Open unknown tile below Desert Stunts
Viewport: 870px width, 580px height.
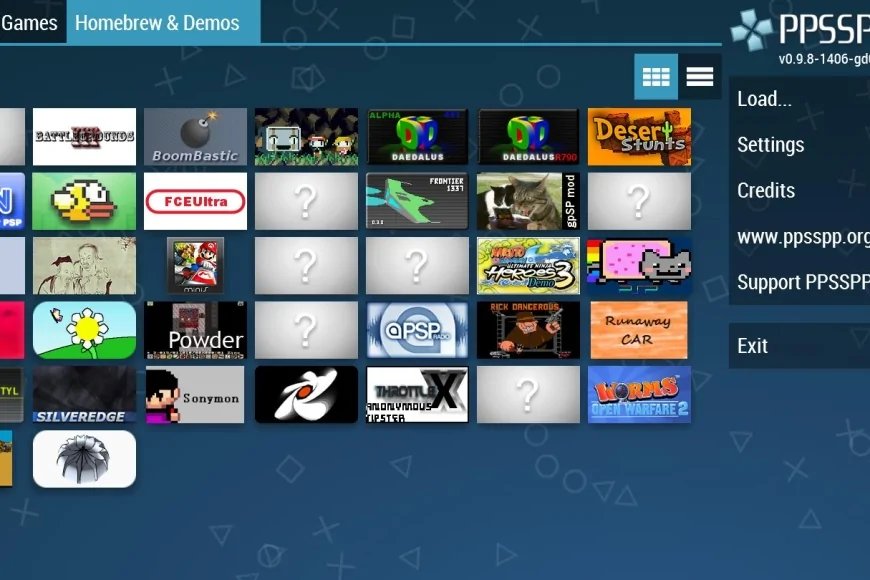click(x=639, y=201)
